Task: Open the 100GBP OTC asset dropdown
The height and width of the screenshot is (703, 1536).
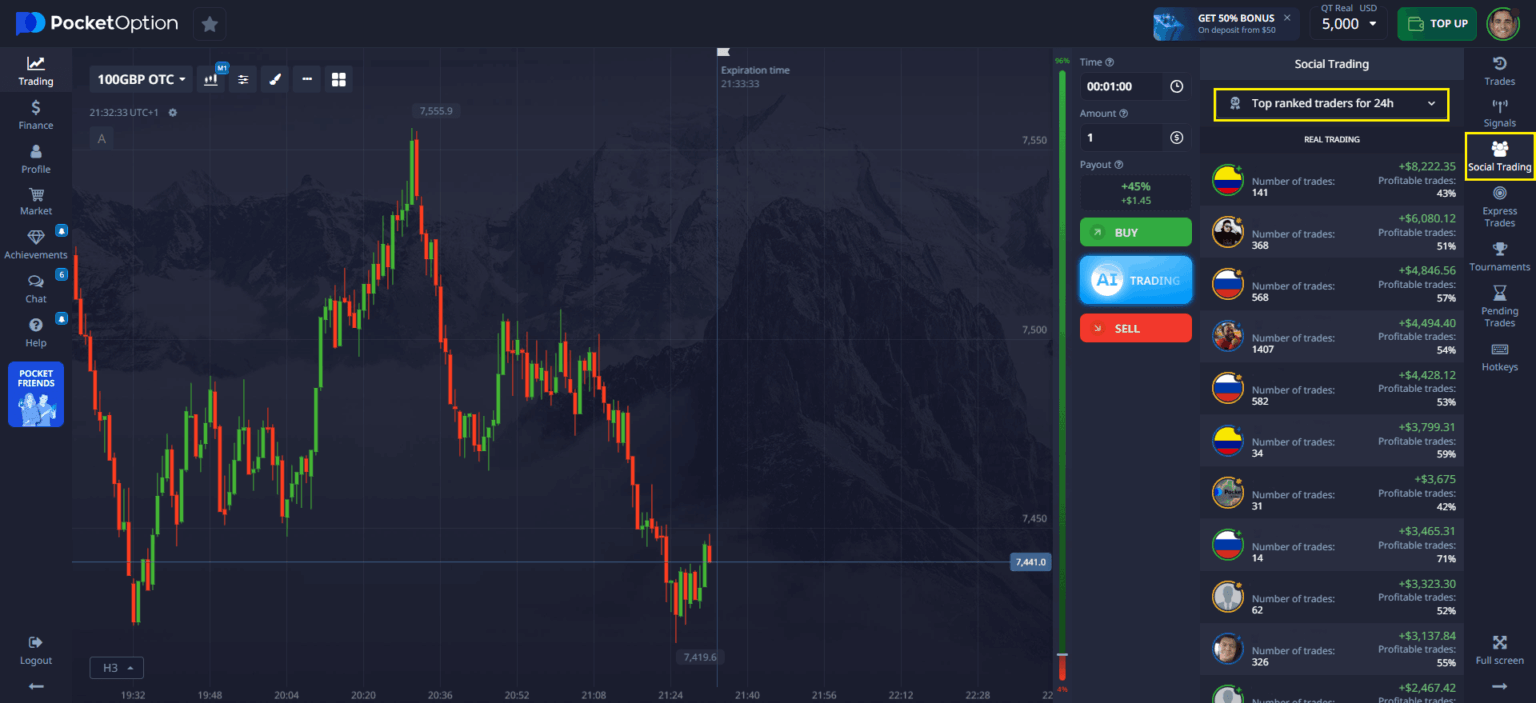Action: pos(140,79)
